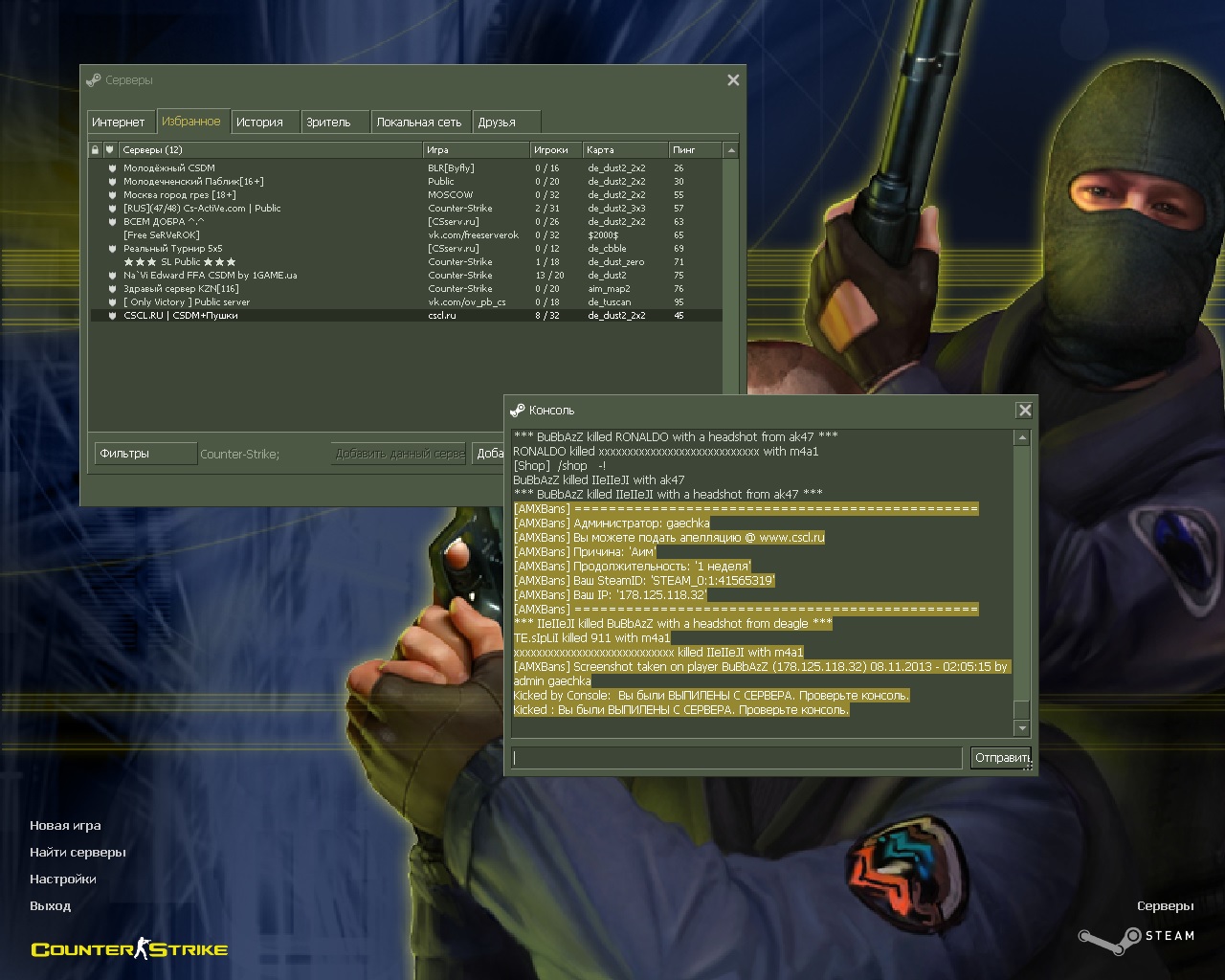
Task: Choose Новая игра from main menu
Action: [x=65, y=826]
